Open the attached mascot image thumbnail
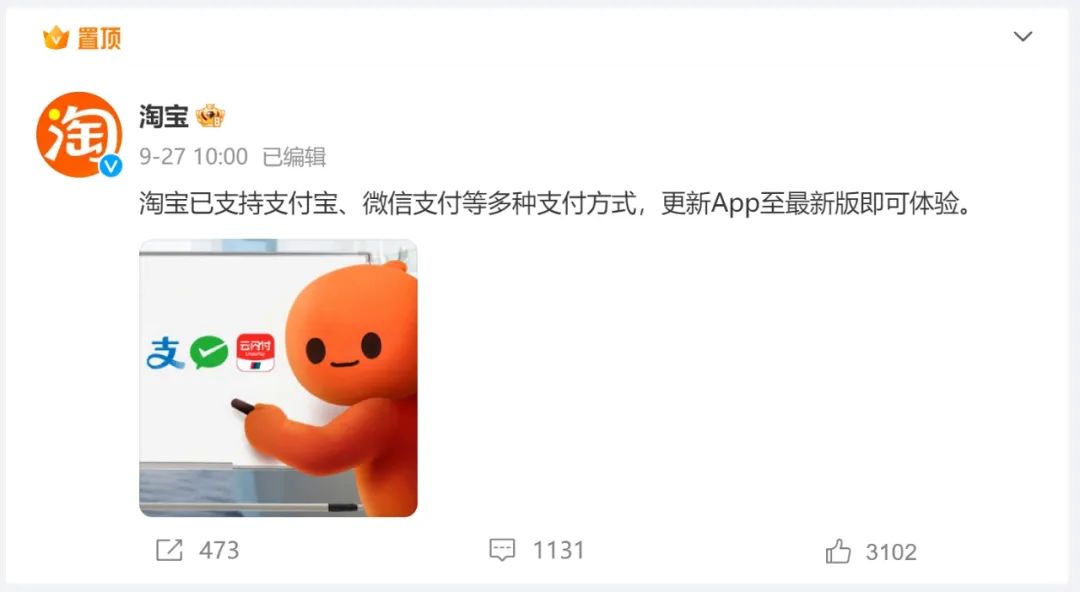Screen dimensions: 1080x592 point(278,378)
